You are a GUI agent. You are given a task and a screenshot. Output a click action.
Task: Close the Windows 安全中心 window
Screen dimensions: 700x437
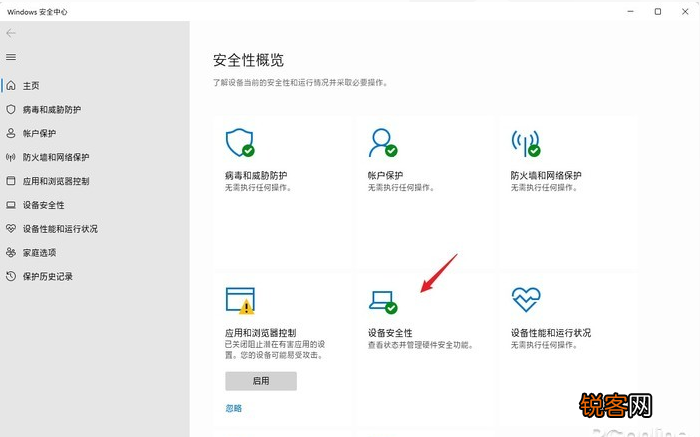click(685, 12)
